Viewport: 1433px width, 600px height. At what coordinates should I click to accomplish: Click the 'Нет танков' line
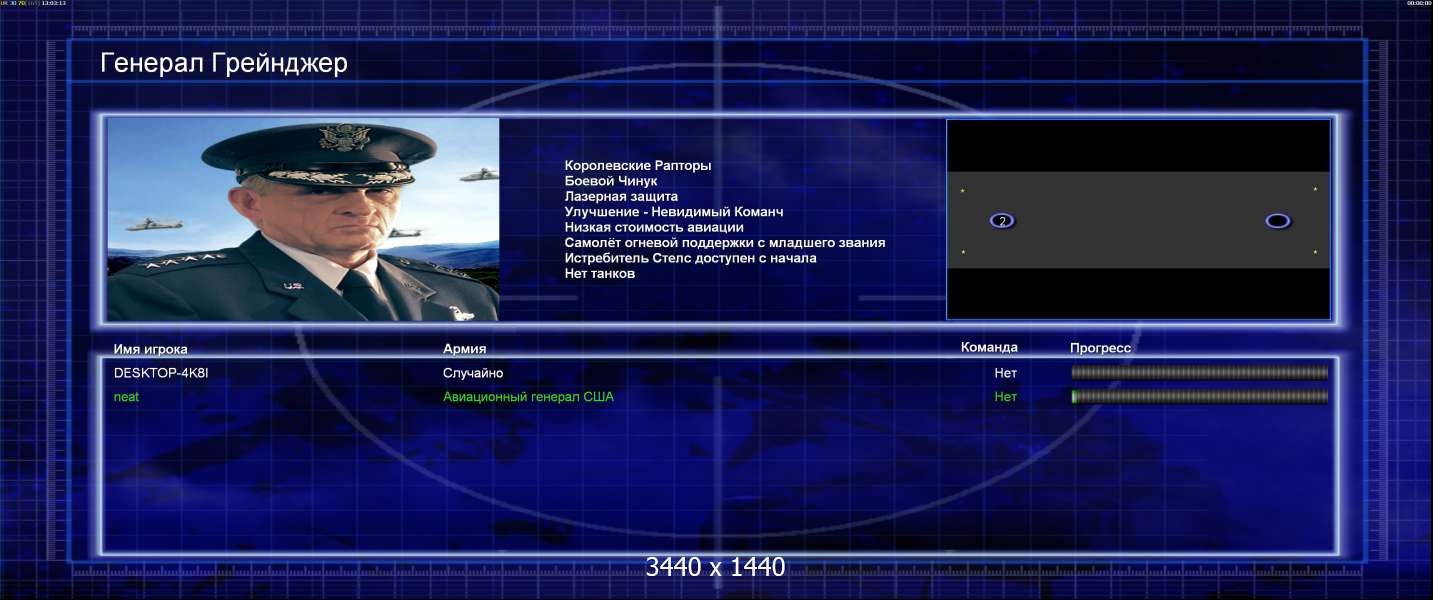click(x=599, y=274)
